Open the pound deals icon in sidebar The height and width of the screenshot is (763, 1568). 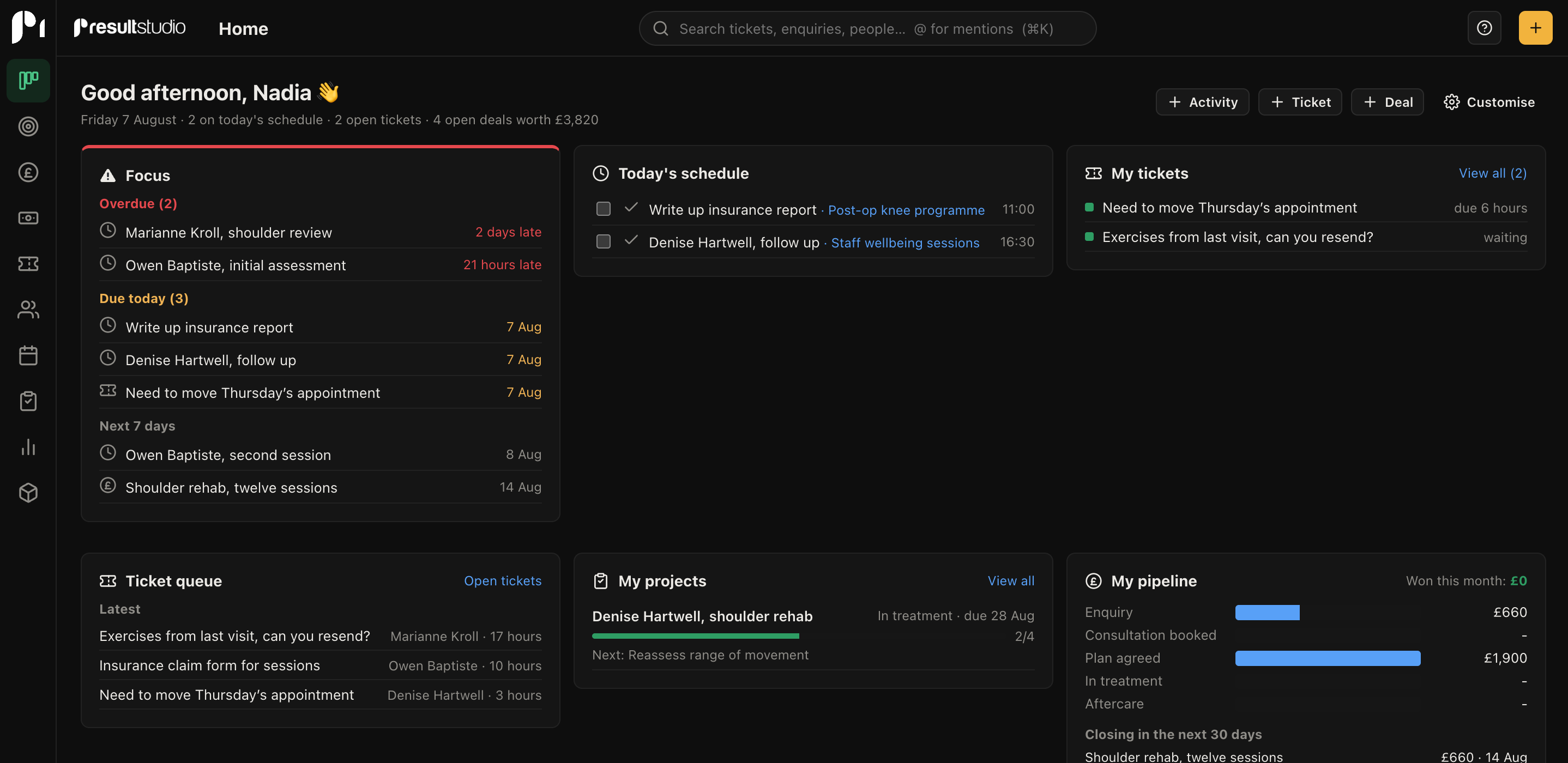(x=28, y=172)
